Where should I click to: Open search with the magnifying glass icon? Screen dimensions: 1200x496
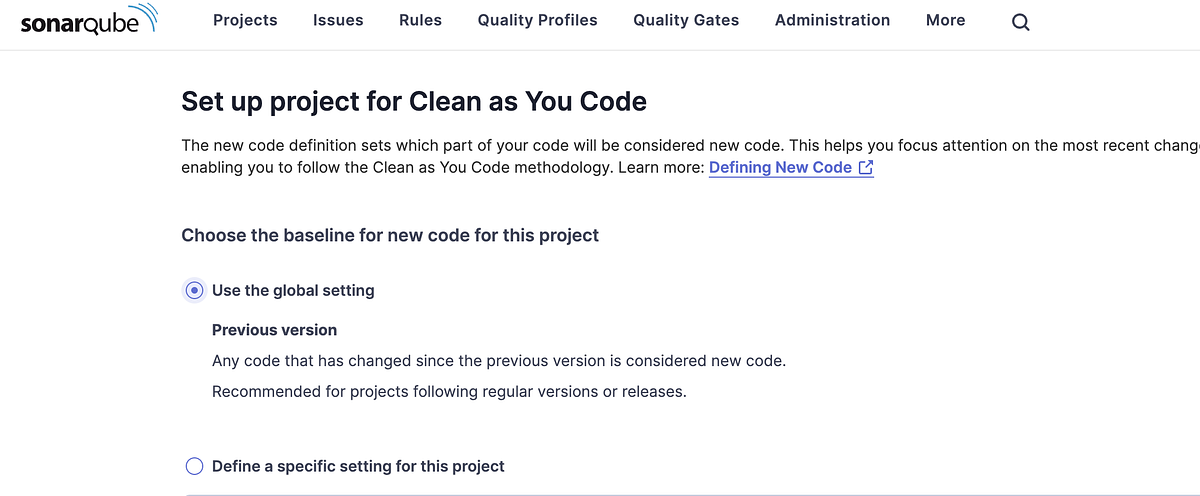pos(1020,22)
